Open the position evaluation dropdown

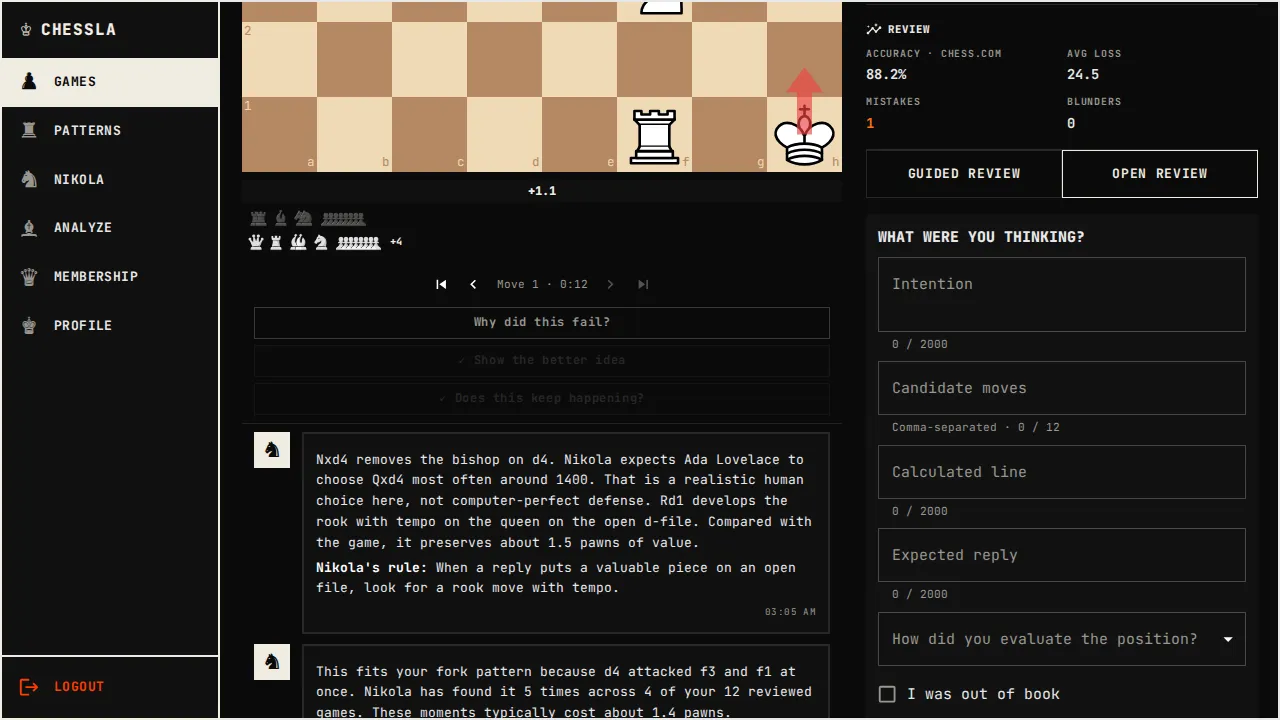tap(1062, 639)
